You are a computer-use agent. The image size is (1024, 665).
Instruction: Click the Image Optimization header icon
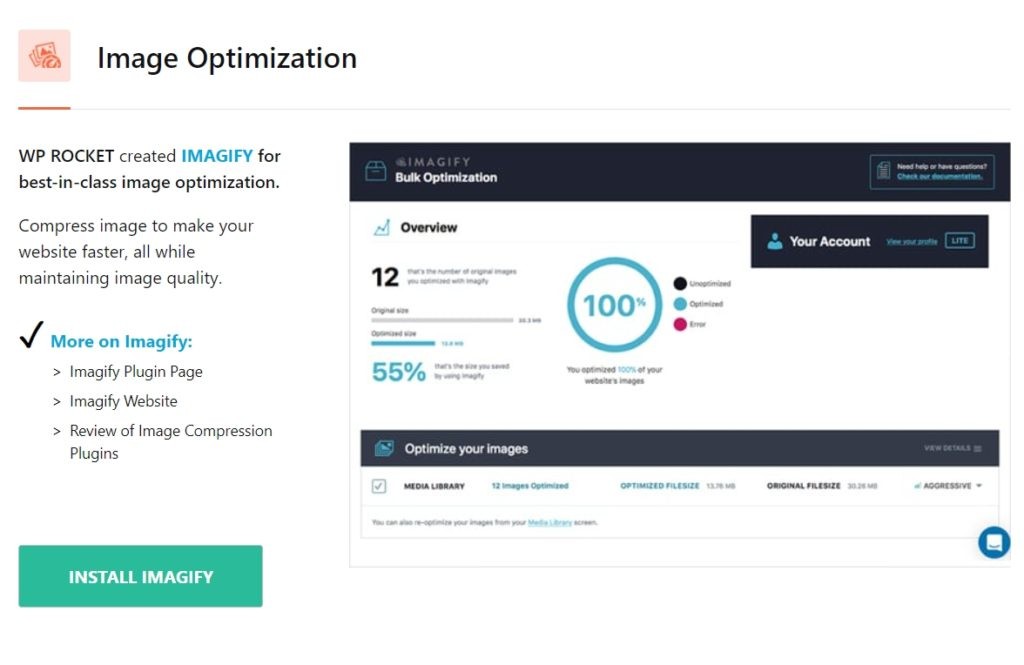[x=44, y=56]
